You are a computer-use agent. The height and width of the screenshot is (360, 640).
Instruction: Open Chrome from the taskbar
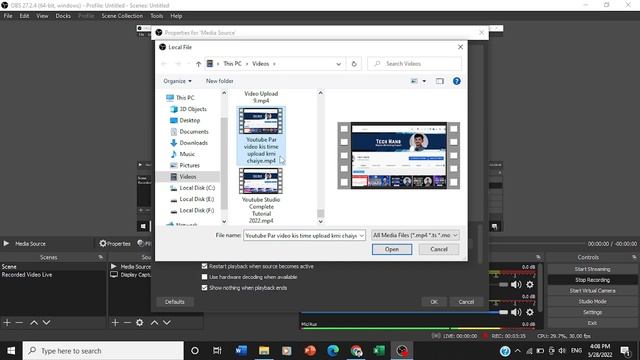tap(356, 351)
